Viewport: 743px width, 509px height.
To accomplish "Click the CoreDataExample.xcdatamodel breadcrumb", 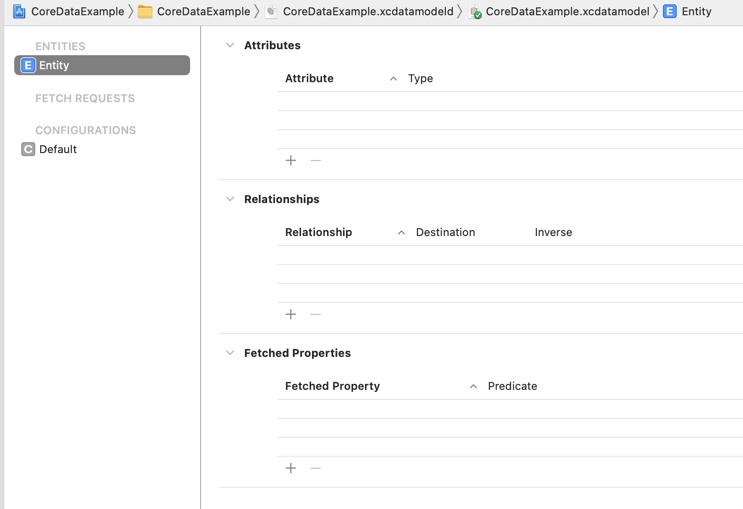I will point(566,11).
